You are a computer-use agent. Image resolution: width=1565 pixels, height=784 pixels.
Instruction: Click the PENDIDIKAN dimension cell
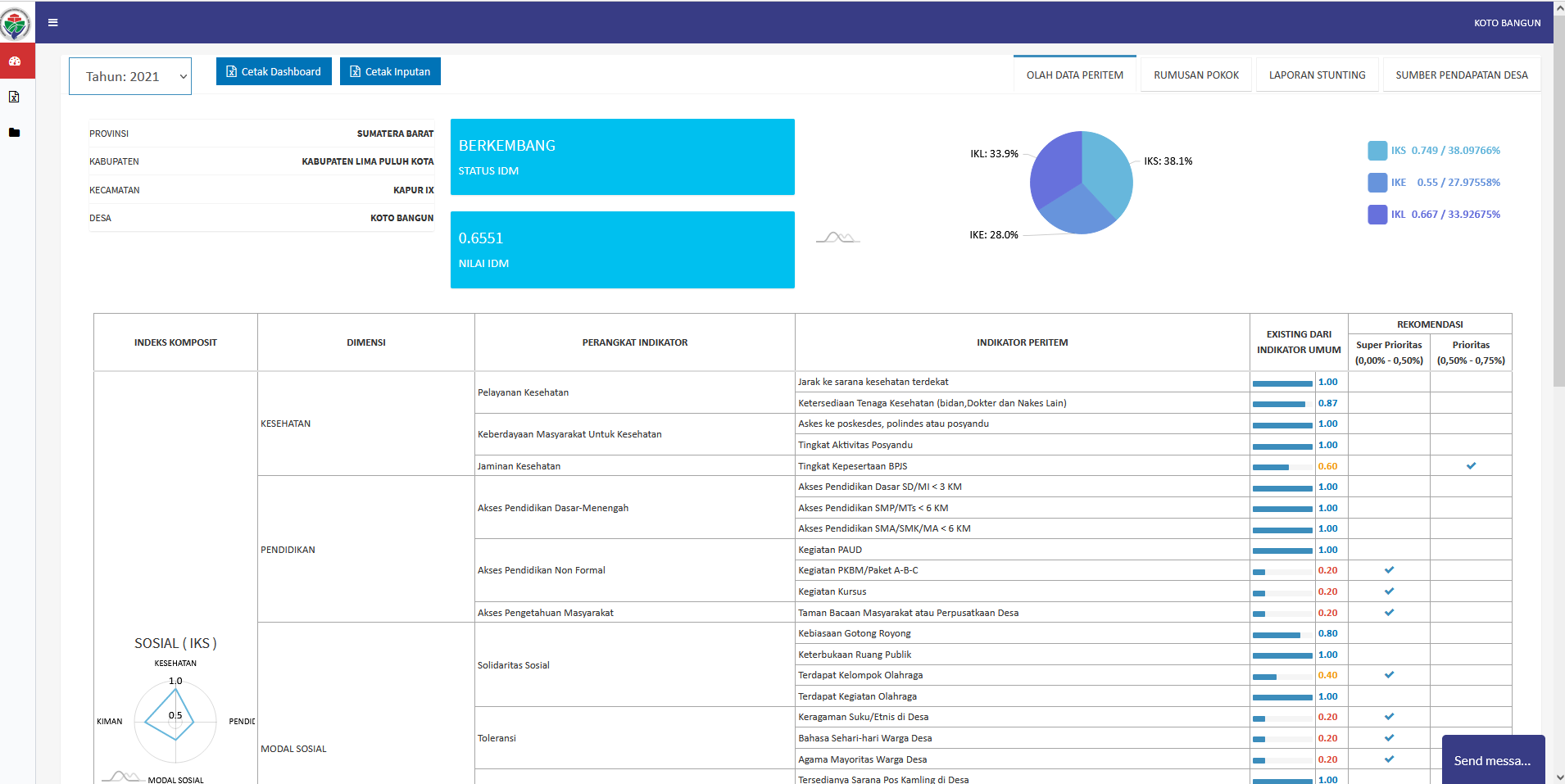[x=366, y=550]
